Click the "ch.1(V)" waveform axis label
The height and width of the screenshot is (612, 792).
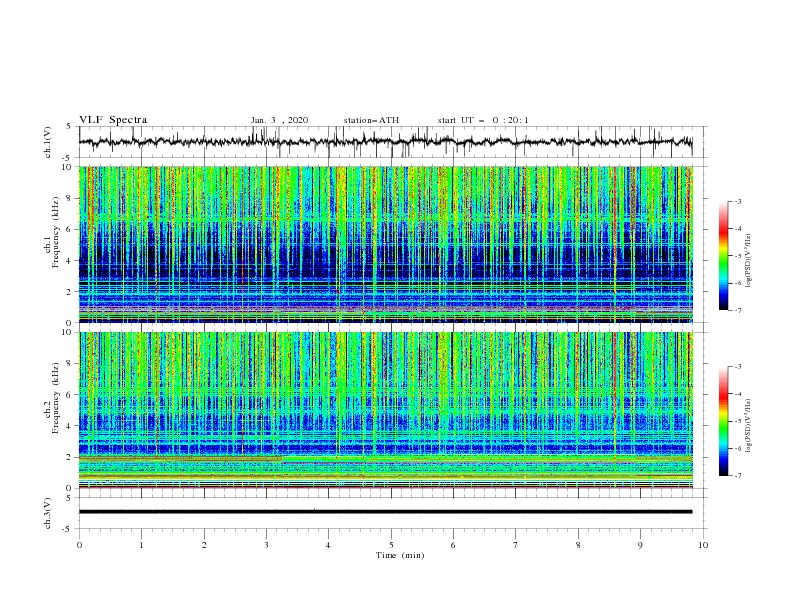[48, 142]
